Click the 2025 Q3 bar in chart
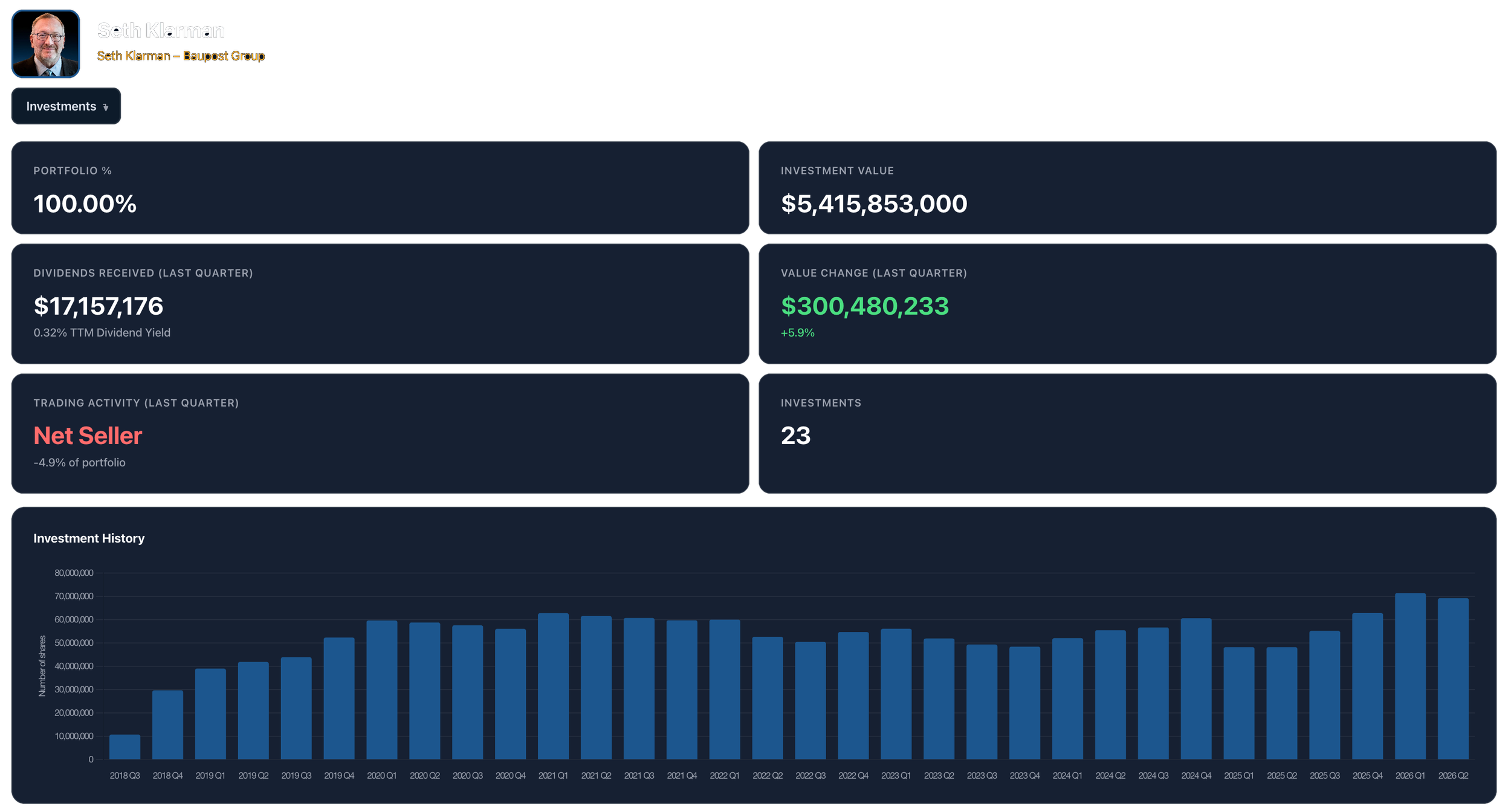Screen dimensions: 1511x812 click(1325, 695)
